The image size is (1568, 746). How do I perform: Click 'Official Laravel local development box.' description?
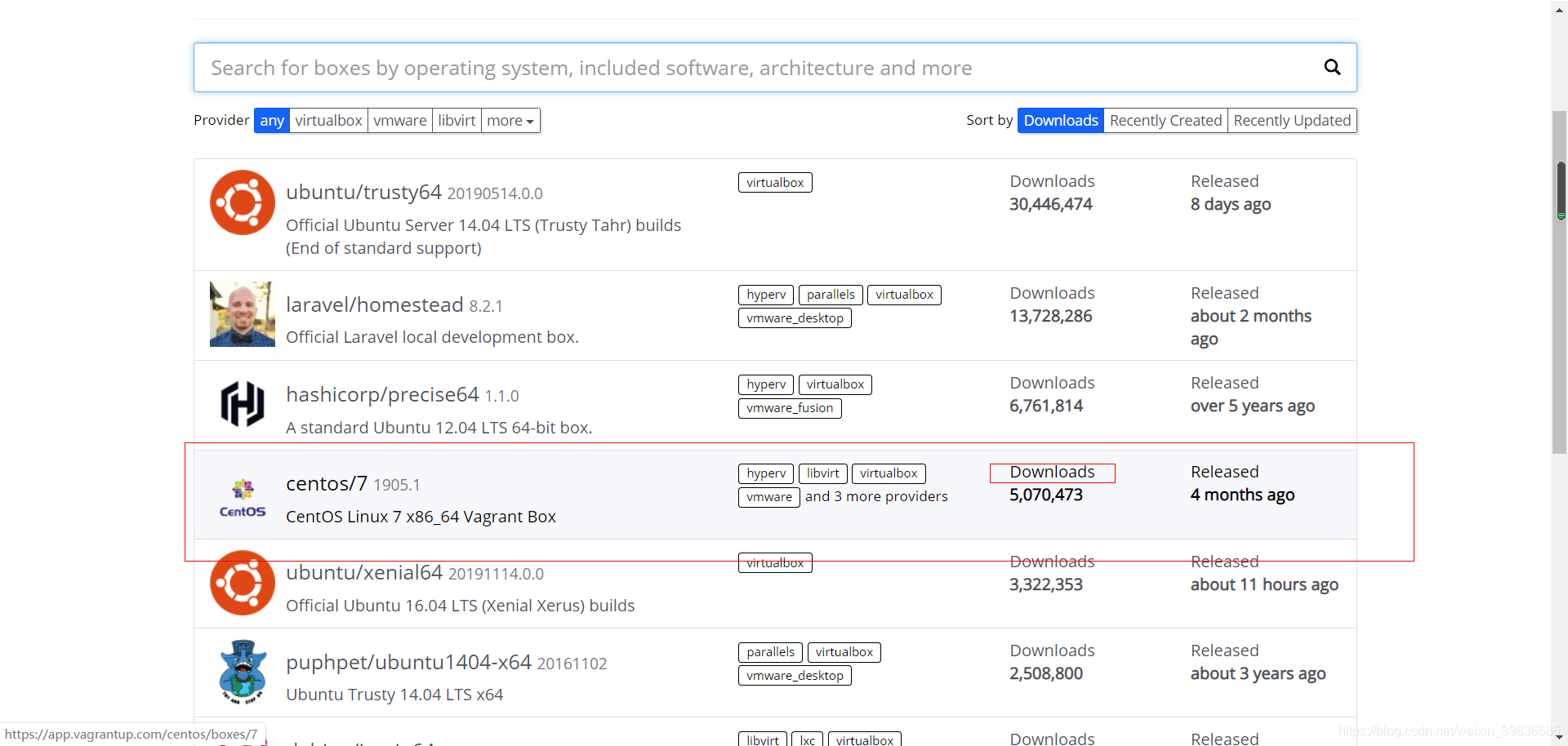pyautogui.click(x=432, y=337)
